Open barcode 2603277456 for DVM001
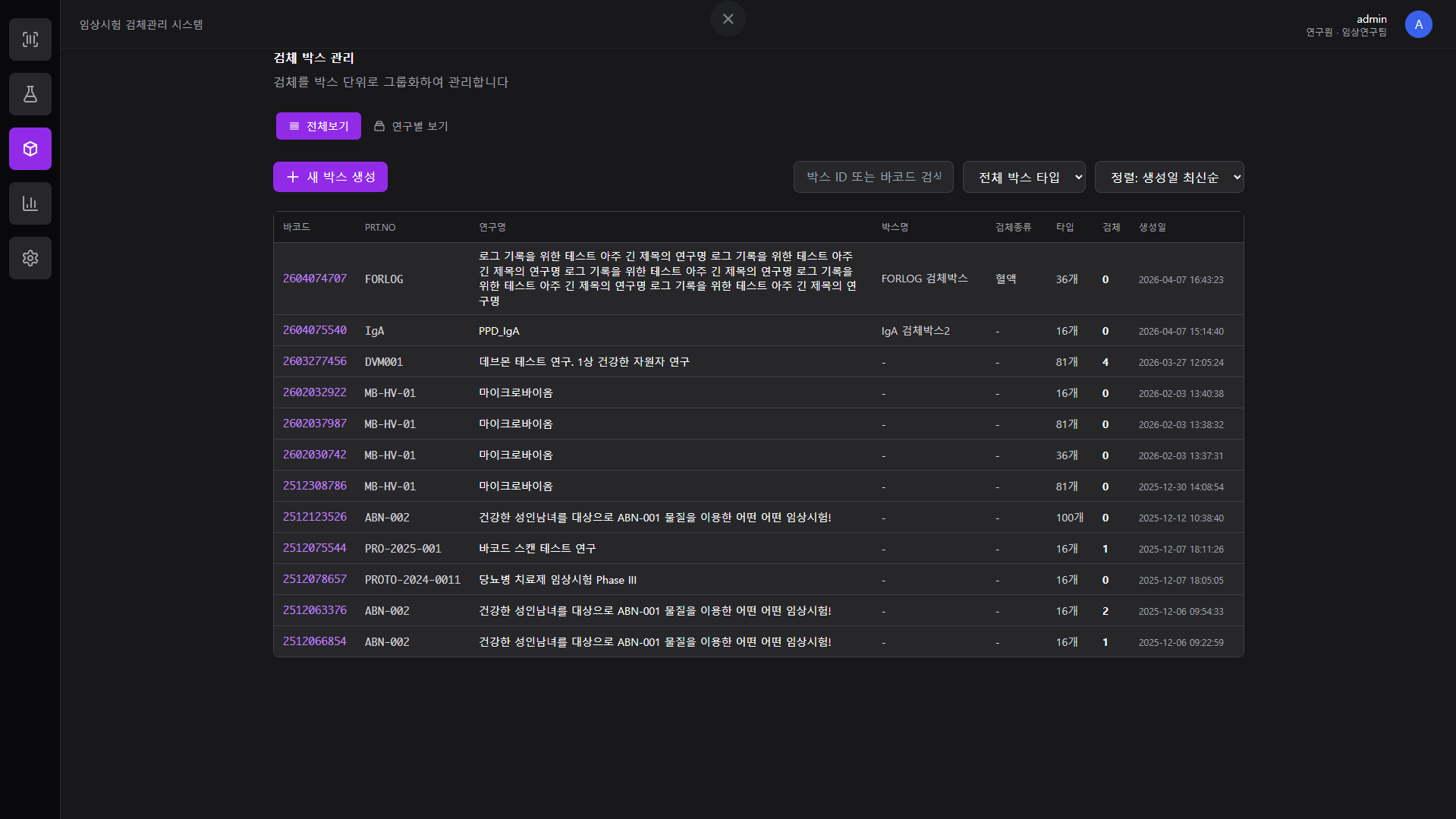This screenshot has height=819, width=1456. (314, 362)
